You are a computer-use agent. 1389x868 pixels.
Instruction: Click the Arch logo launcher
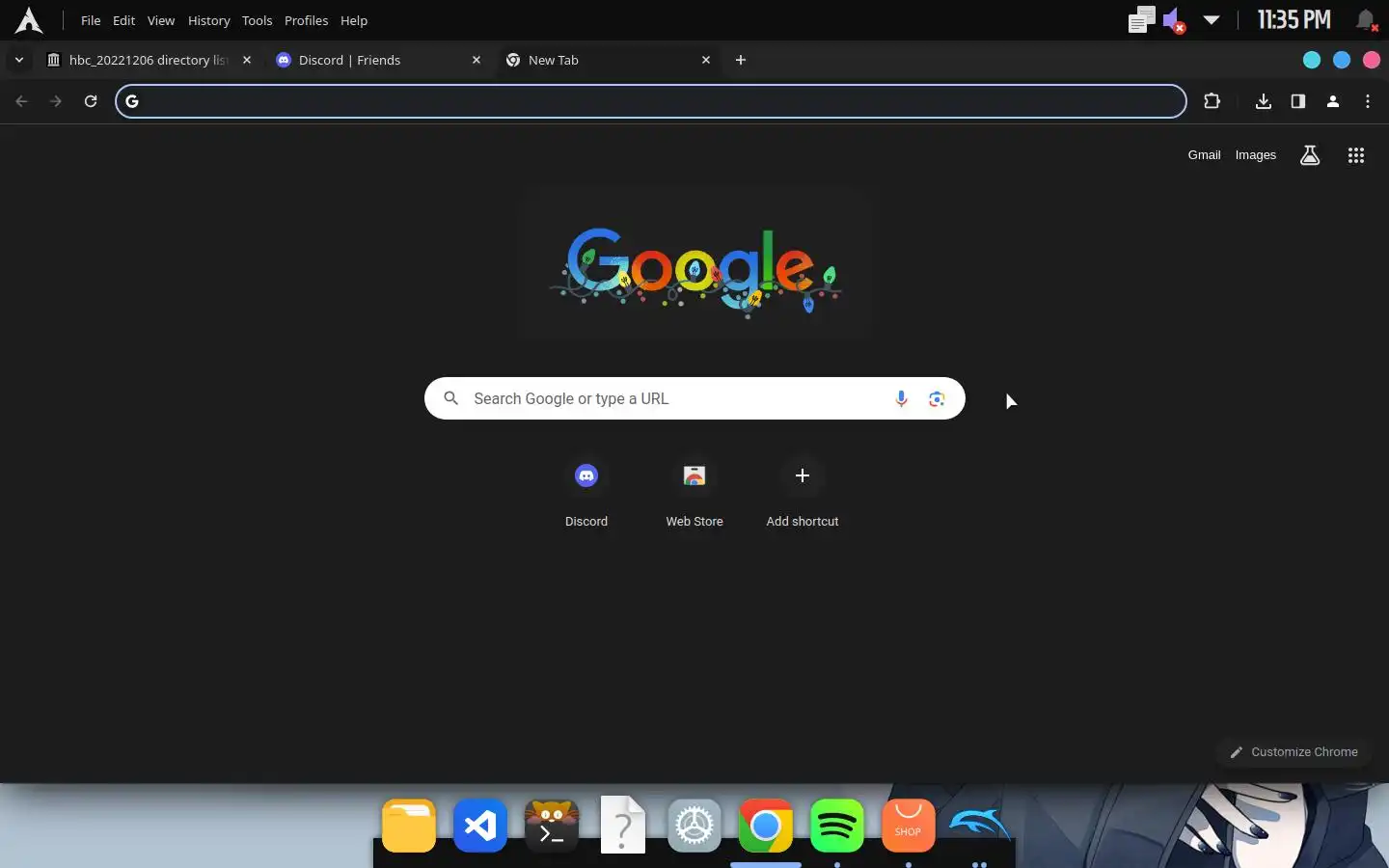tap(29, 20)
